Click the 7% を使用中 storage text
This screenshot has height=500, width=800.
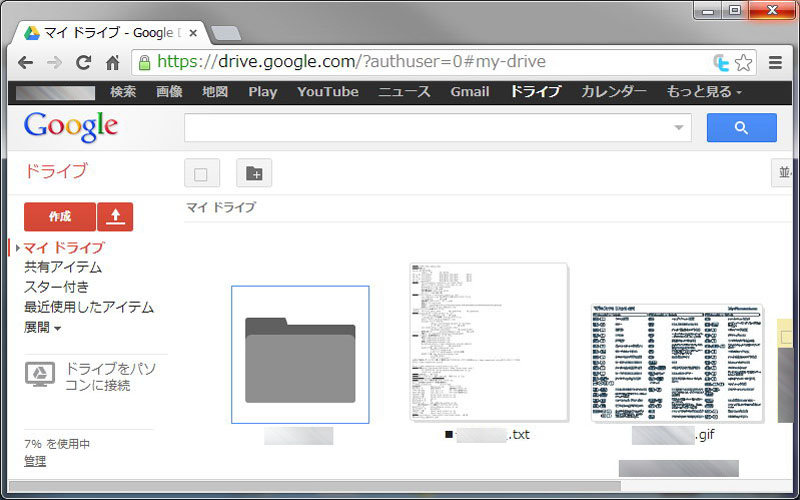pyautogui.click(x=57, y=444)
